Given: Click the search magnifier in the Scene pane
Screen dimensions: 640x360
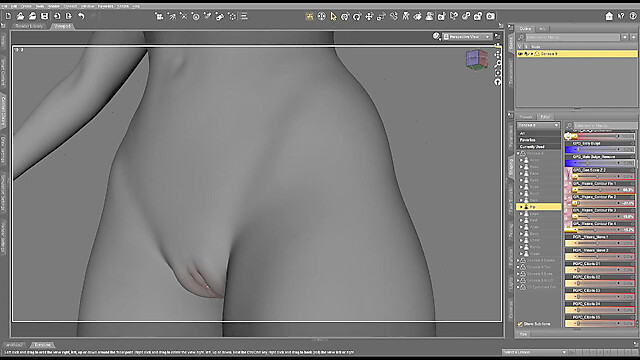Looking at the screenshot, I should tap(521, 37).
